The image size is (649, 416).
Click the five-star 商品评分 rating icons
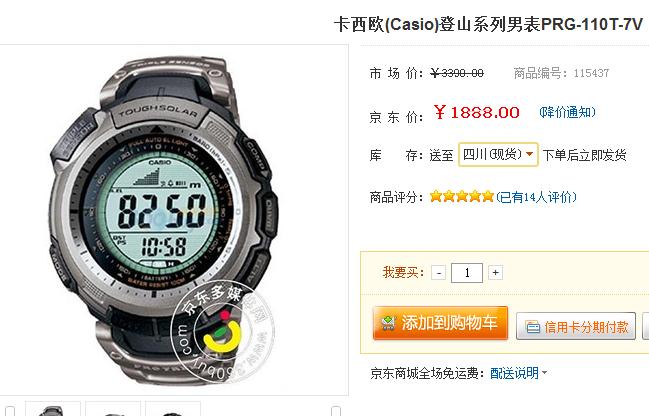[x=462, y=196]
